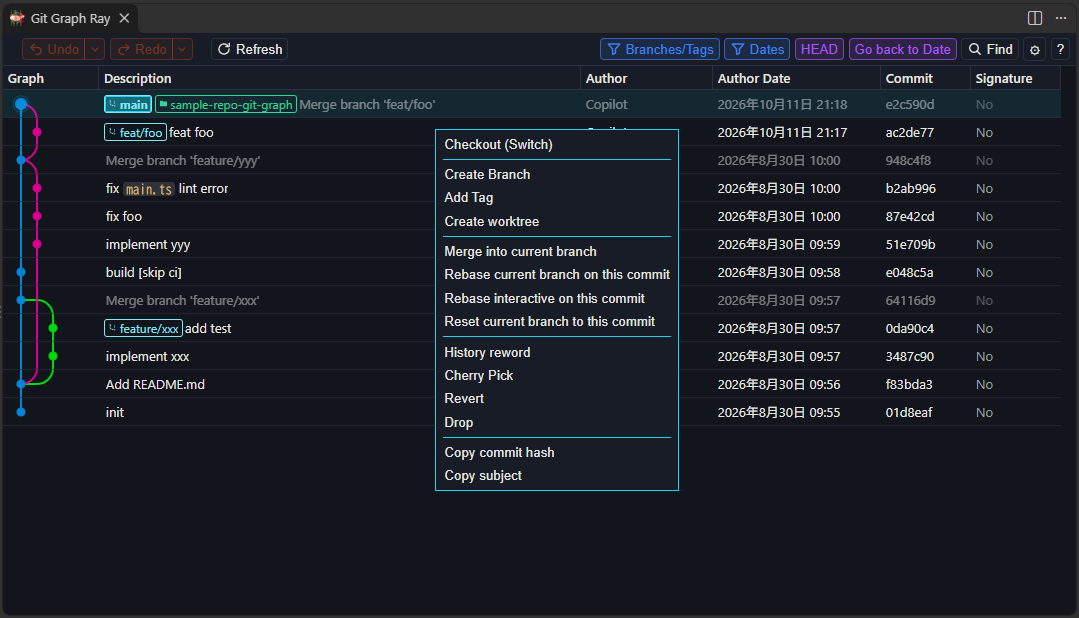Click commit hash ac2de77
1079x618 pixels.
(x=910, y=132)
